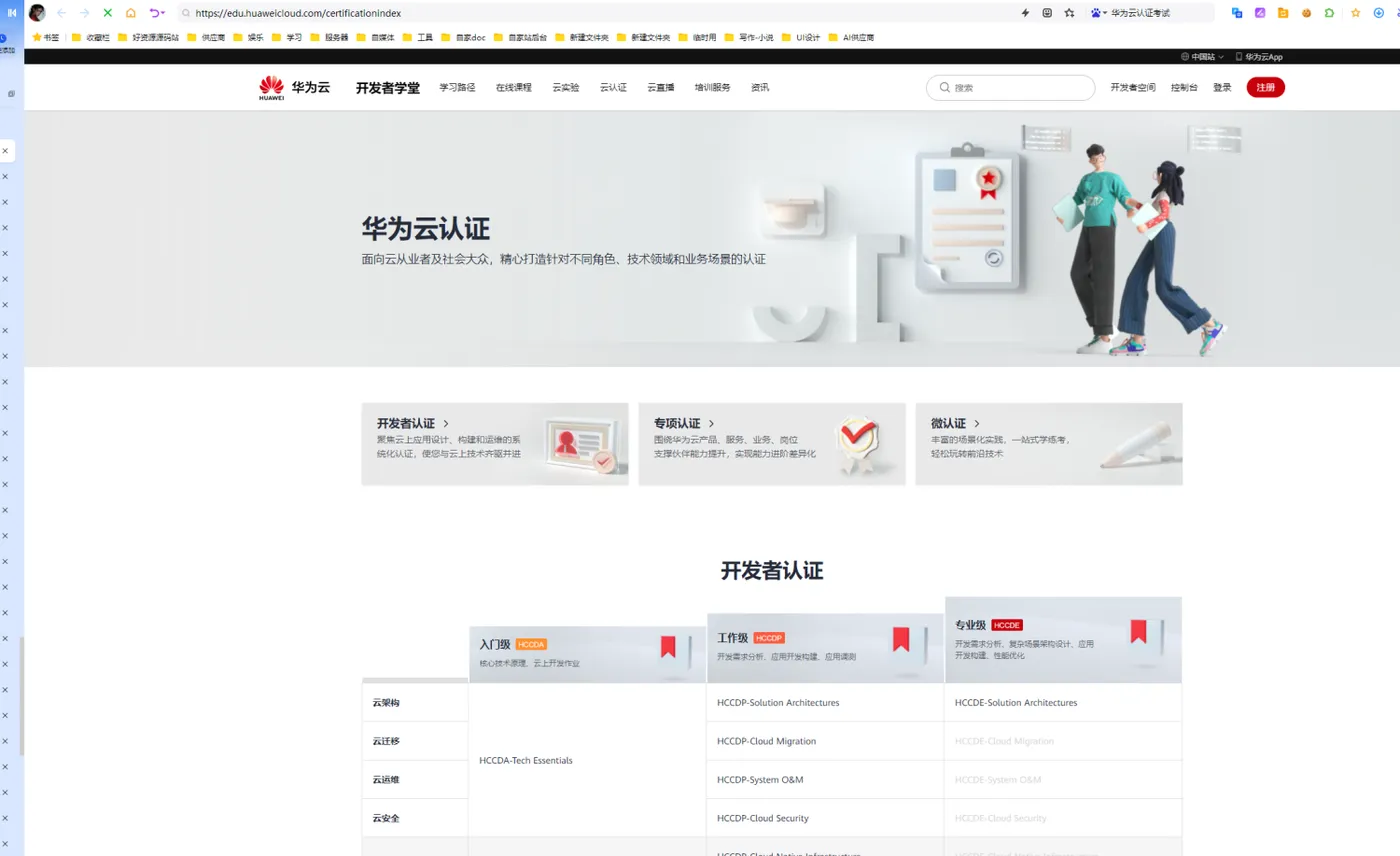Viewport: 1400px width, 856px height.
Task: Click the 华为云App link
Action: [1259, 57]
